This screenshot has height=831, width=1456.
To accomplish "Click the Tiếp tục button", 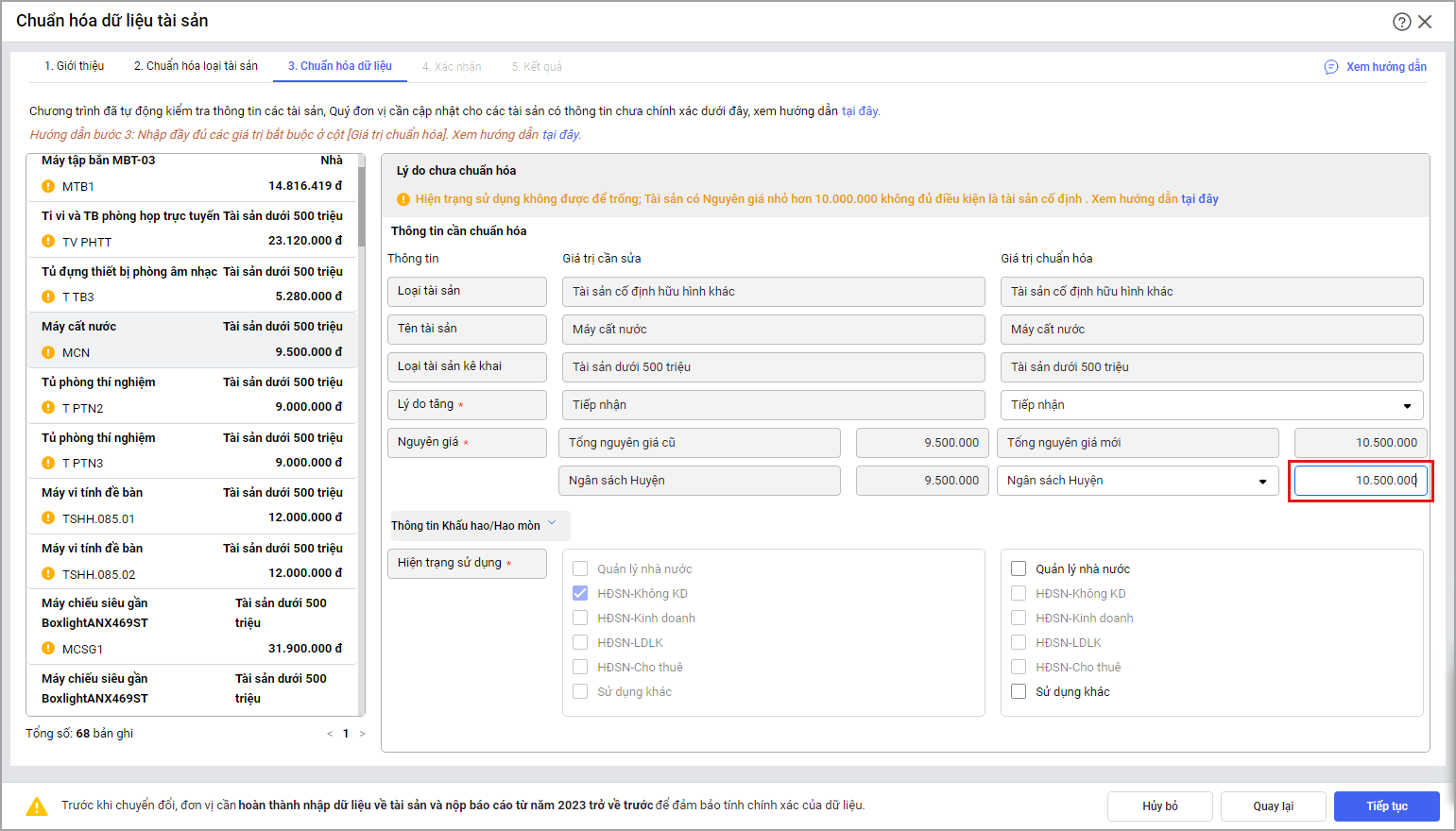I will (x=1386, y=806).
